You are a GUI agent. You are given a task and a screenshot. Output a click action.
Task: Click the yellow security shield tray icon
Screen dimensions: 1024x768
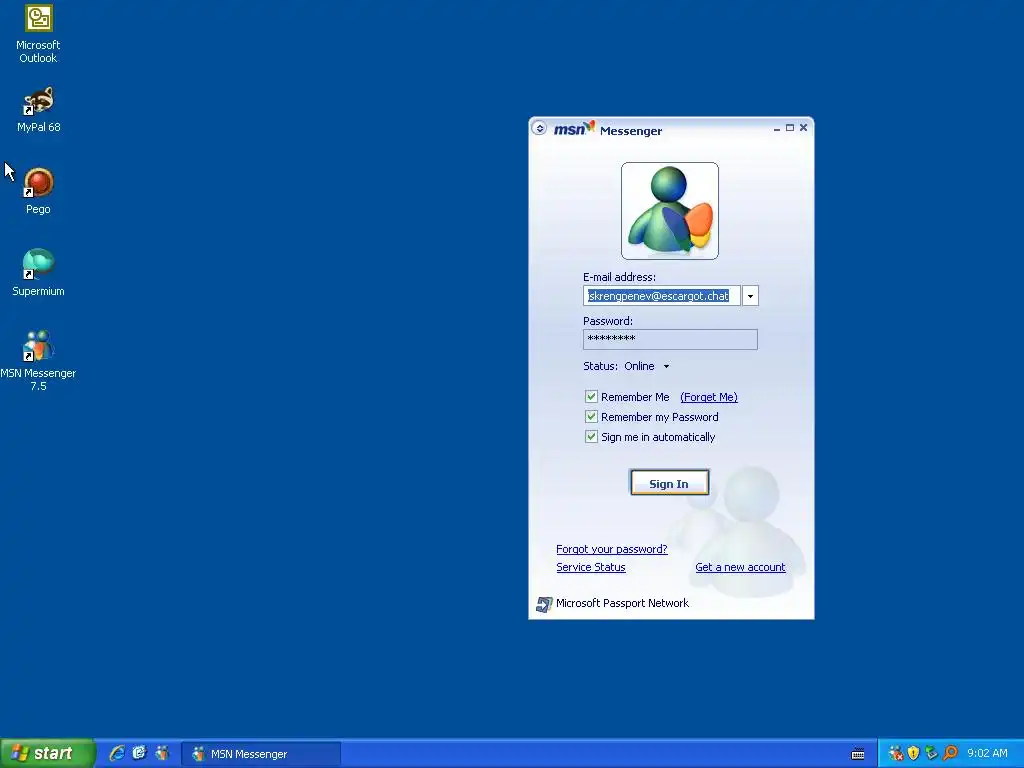click(913, 754)
